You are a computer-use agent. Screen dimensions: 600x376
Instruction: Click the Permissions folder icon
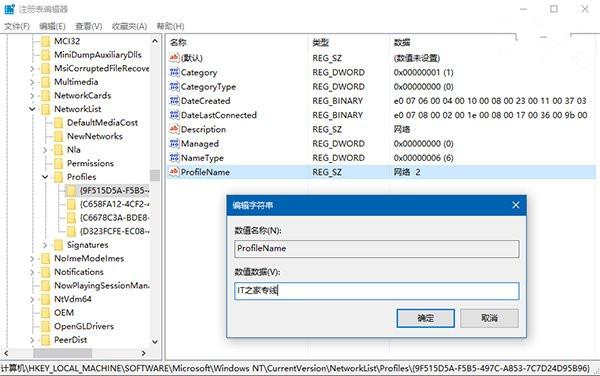(59, 164)
